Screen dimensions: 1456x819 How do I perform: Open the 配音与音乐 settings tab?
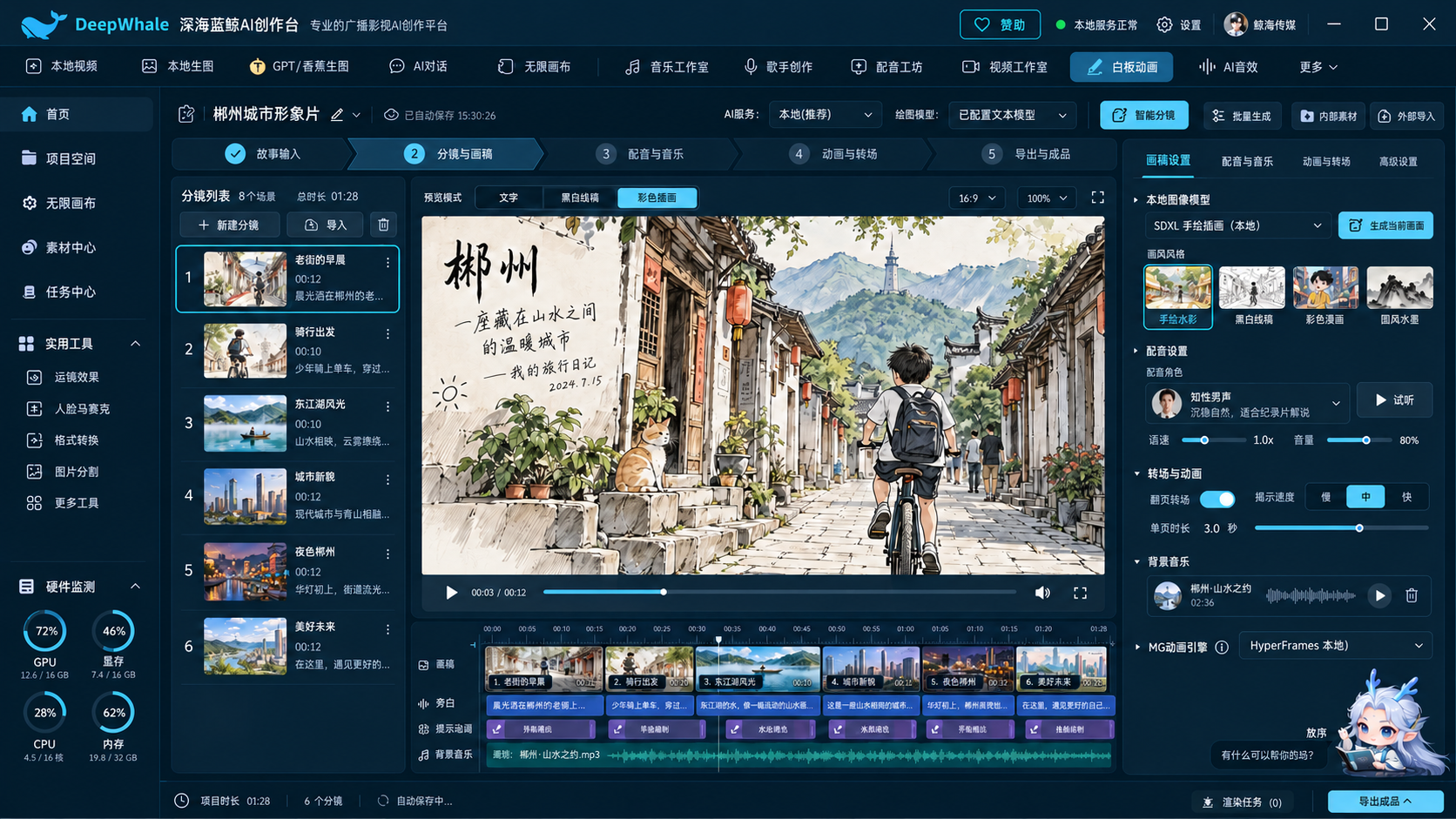click(x=1247, y=161)
